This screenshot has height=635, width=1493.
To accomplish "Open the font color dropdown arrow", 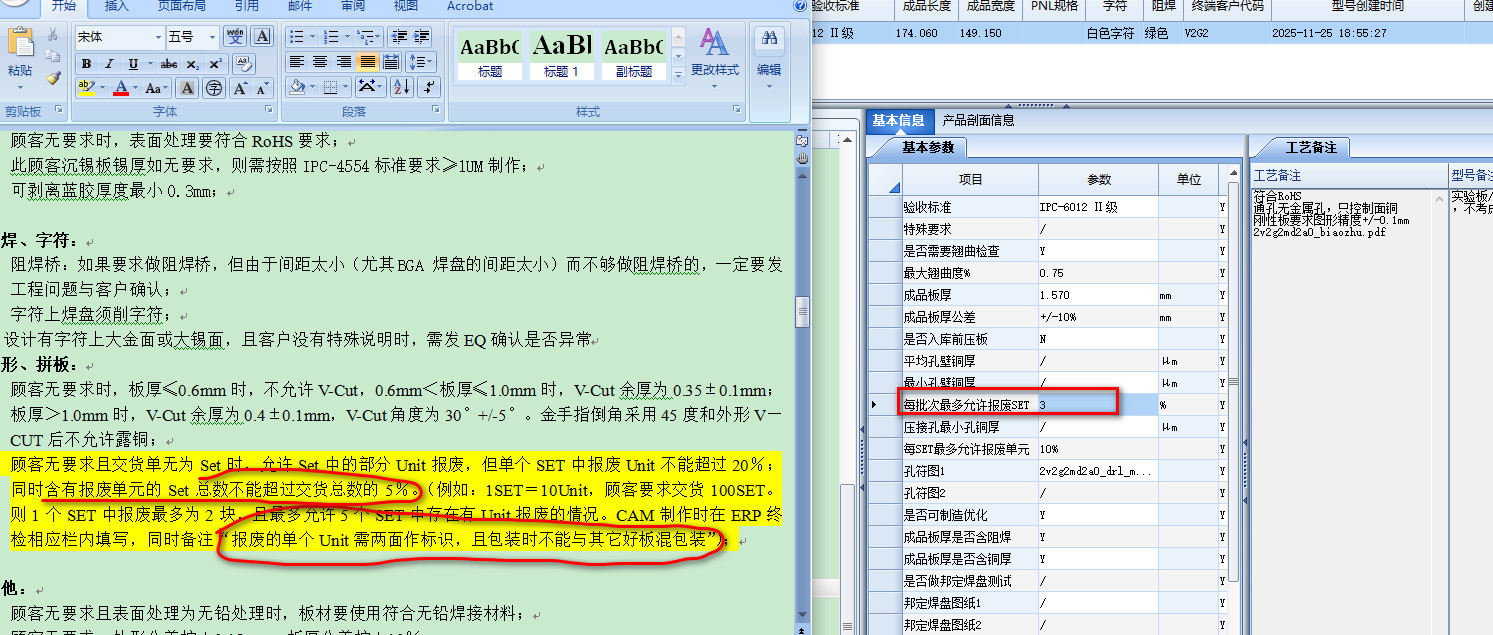I will point(135,88).
